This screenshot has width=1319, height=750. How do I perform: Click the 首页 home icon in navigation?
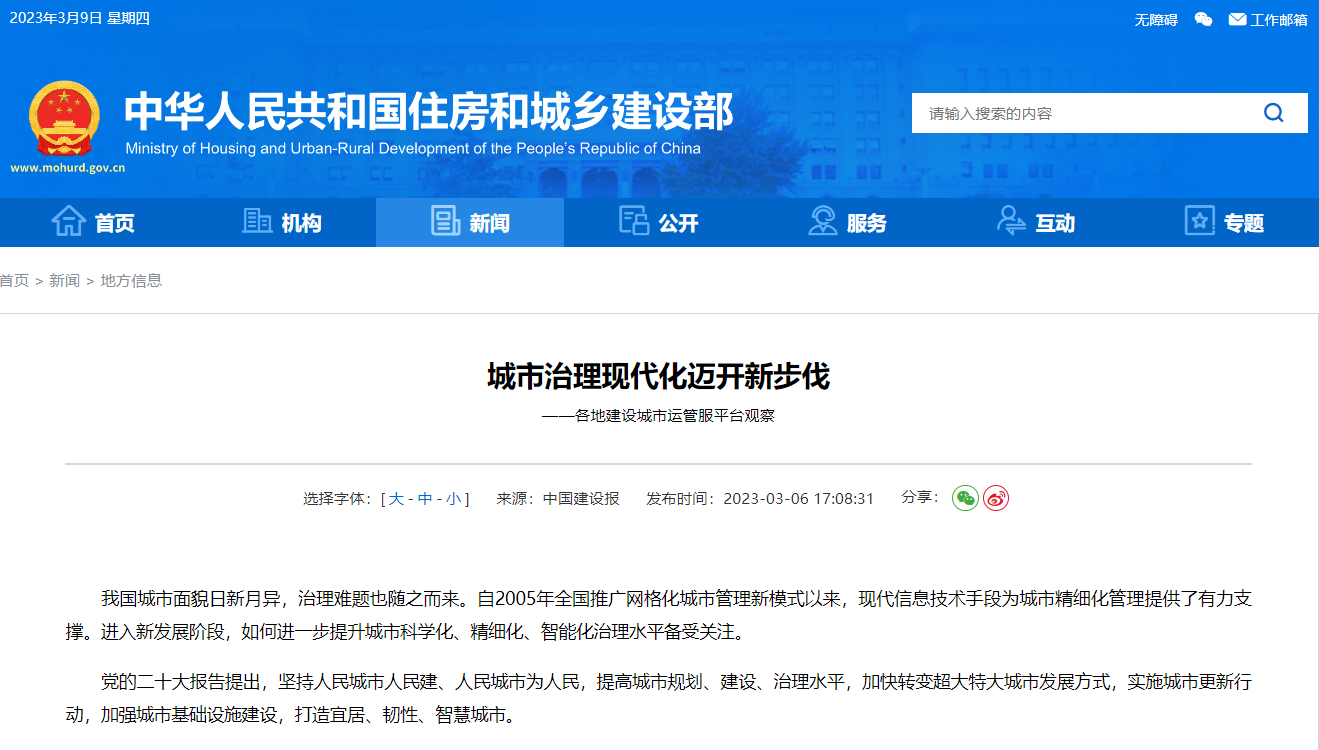pyautogui.click(x=68, y=221)
